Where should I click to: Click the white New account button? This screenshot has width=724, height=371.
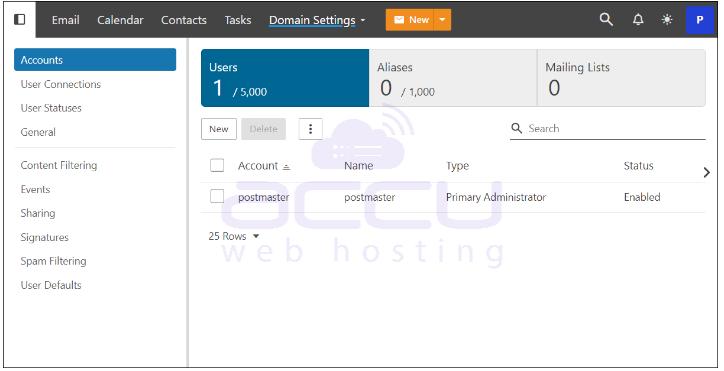pyautogui.click(x=219, y=129)
